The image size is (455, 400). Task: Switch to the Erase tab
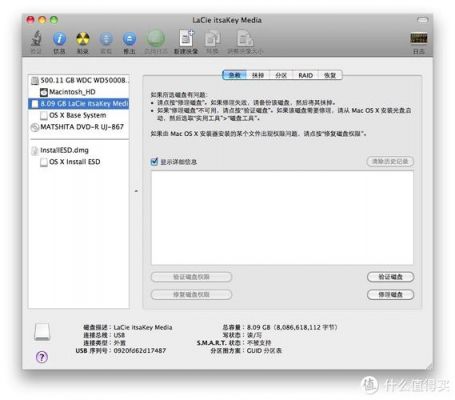(x=258, y=75)
